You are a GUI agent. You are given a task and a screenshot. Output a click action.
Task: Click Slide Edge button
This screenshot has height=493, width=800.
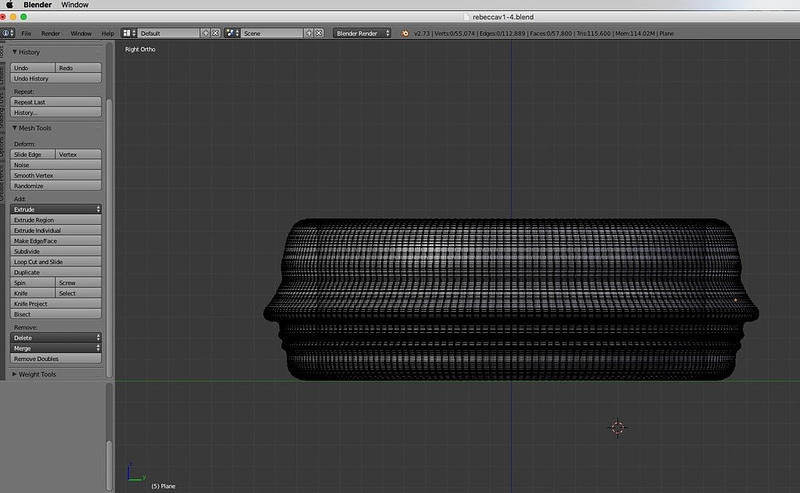pyautogui.click(x=33, y=154)
